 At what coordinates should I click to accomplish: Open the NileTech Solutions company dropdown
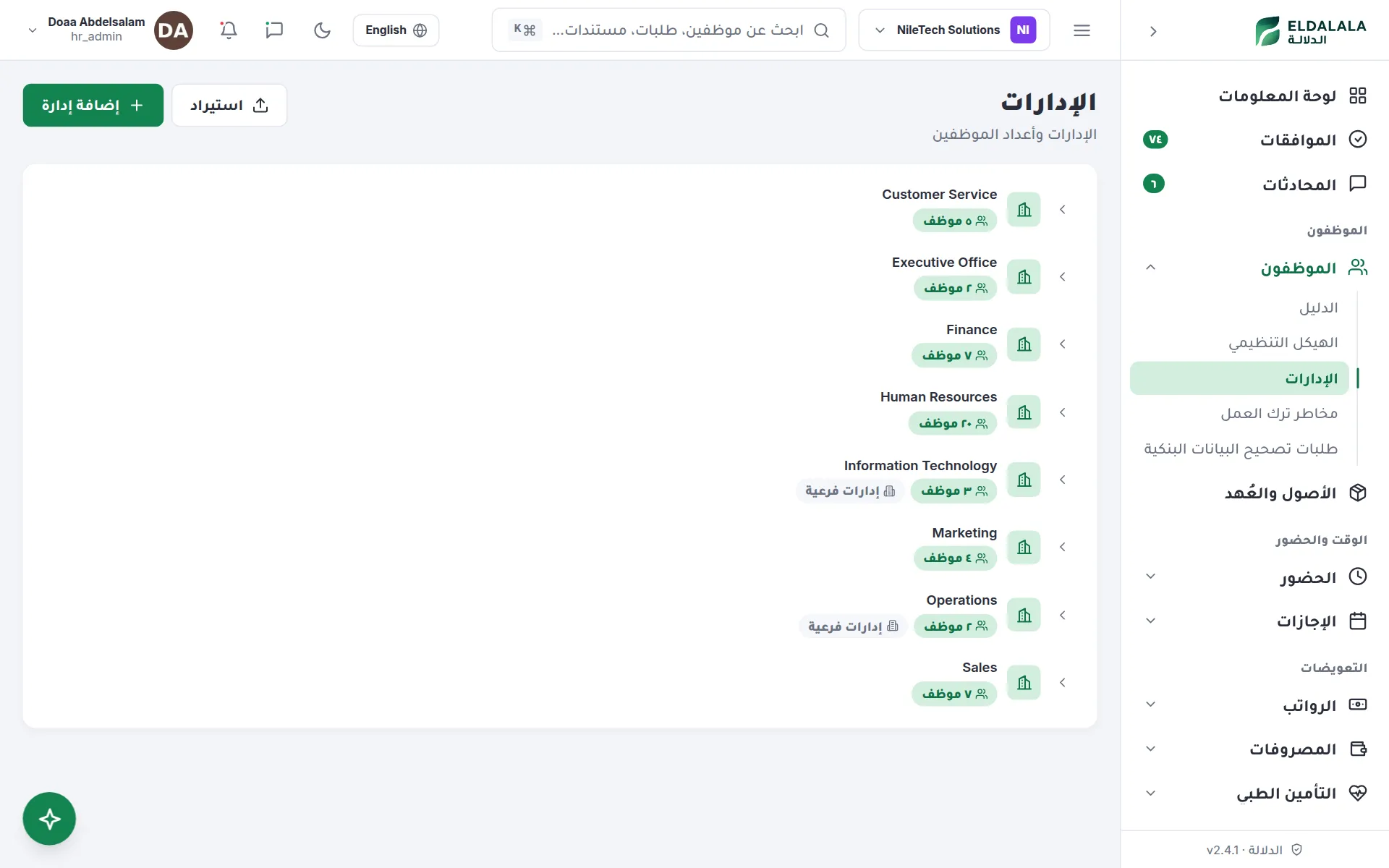point(953,30)
